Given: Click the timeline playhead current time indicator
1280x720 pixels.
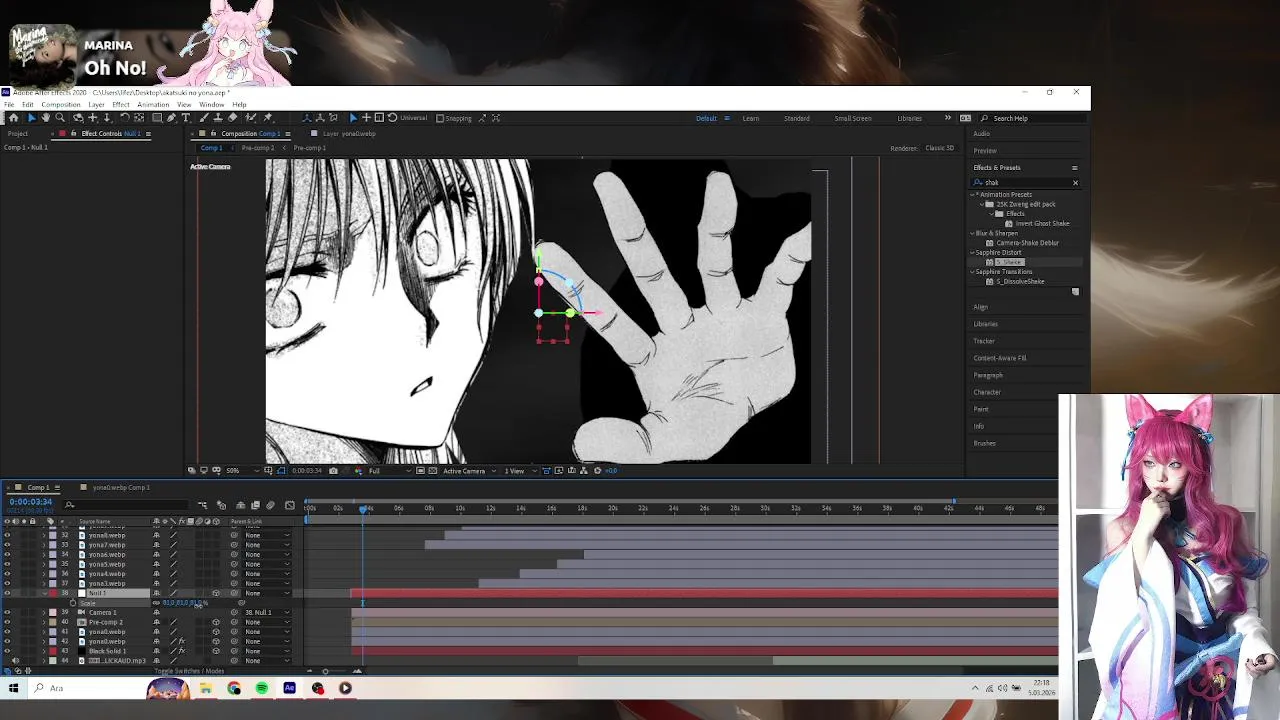Looking at the screenshot, I should pyautogui.click(x=363, y=508).
